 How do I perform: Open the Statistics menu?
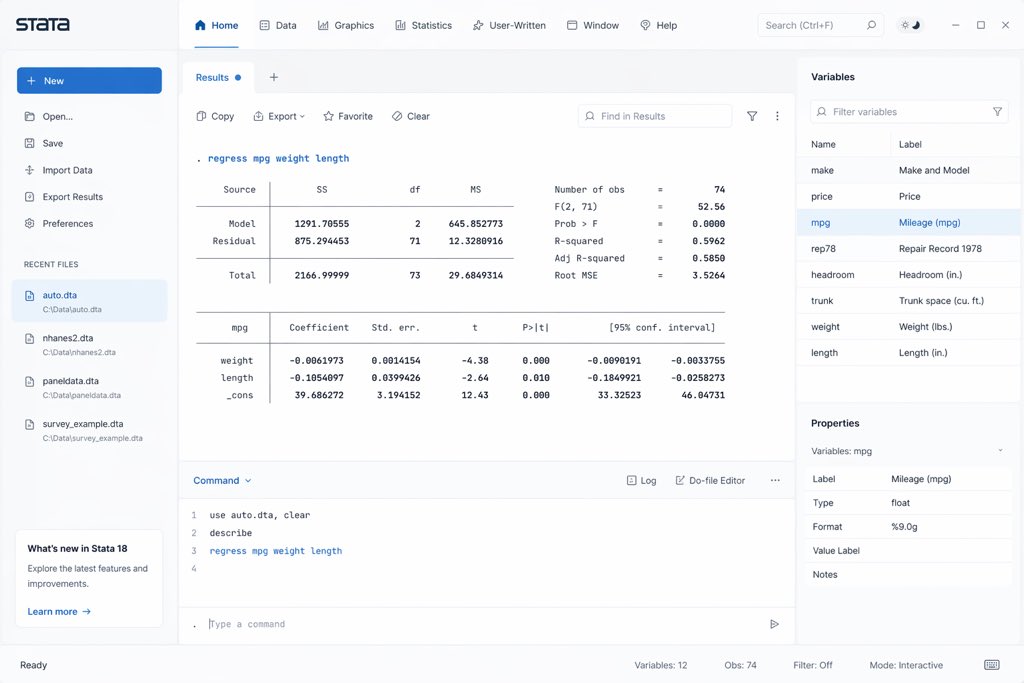tap(423, 25)
